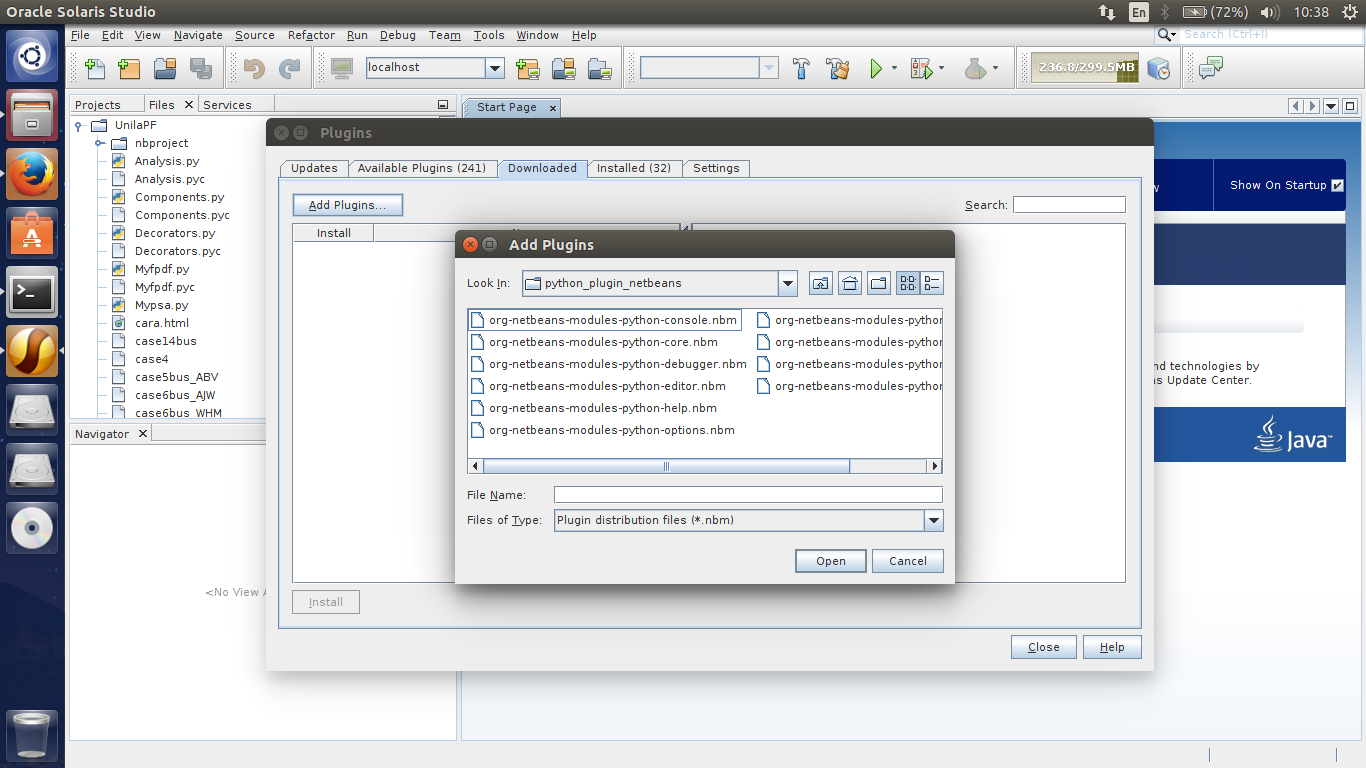Click Close in the Plugins dialog
This screenshot has height=768, width=1366.
pyautogui.click(x=1044, y=647)
